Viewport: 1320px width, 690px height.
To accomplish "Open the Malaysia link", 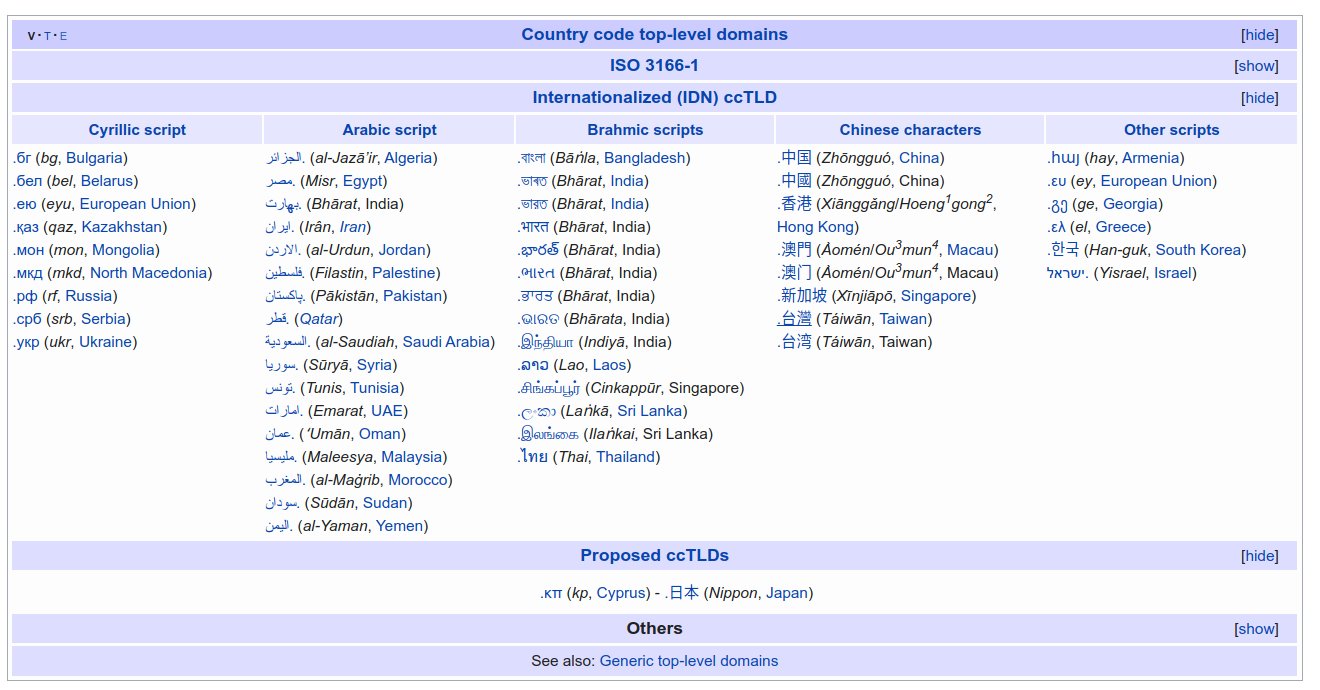I will point(411,457).
